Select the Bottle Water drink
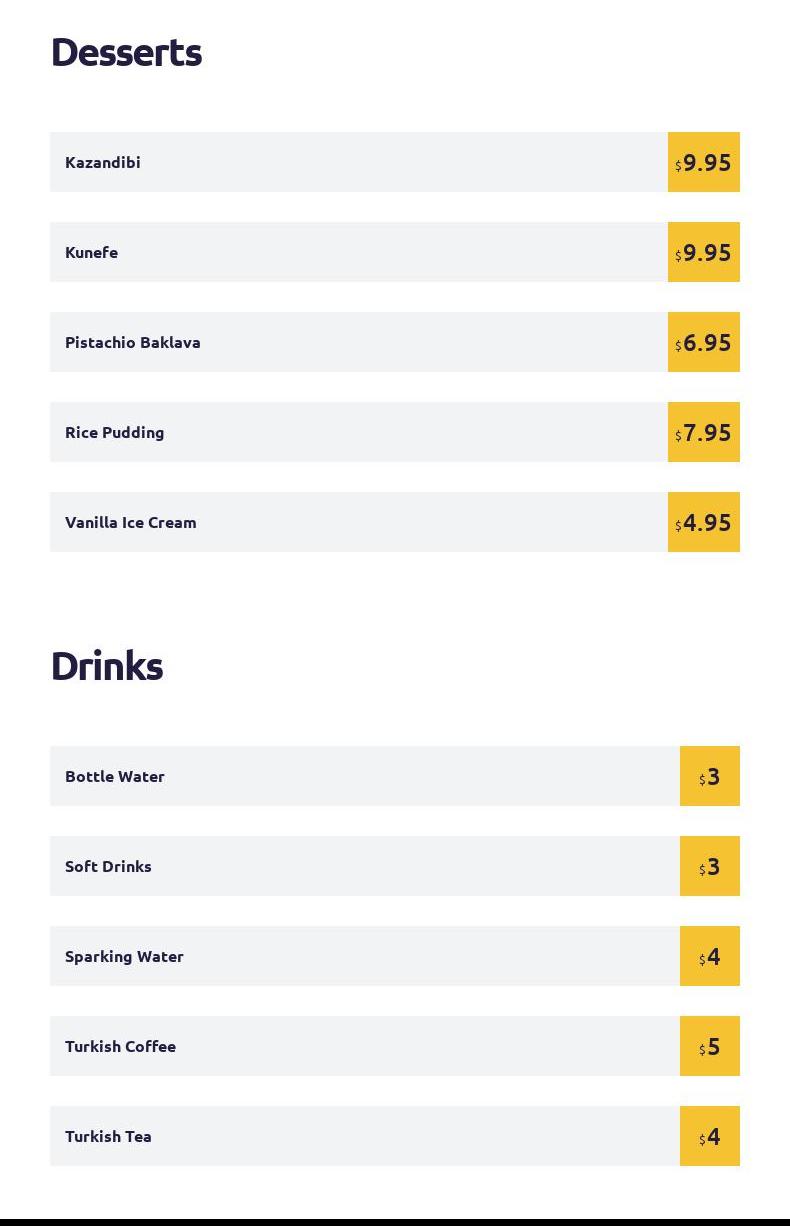 [115, 776]
